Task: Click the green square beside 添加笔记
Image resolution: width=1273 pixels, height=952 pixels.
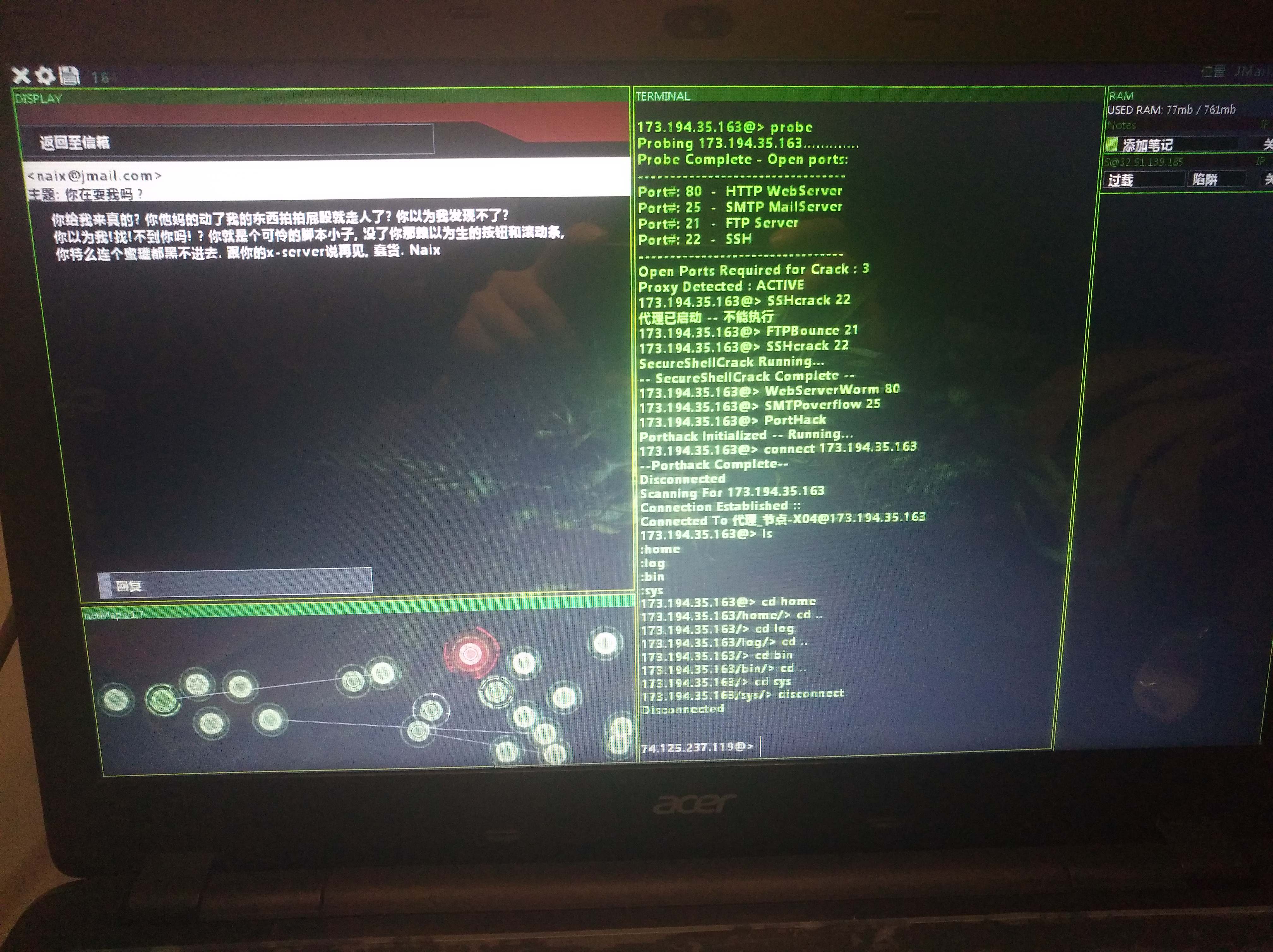Action: (1111, 144)
